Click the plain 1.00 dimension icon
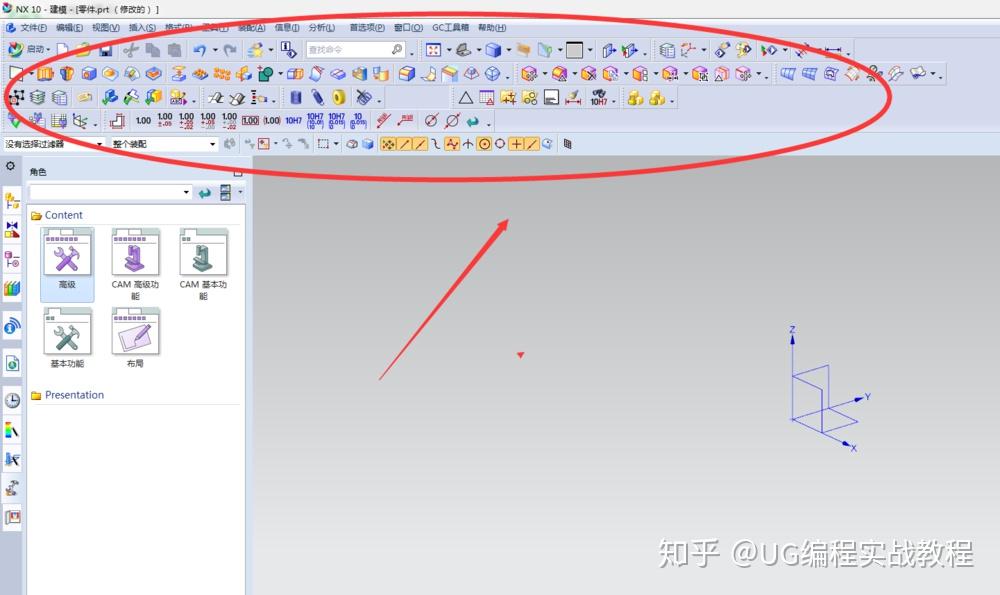The image size is (1000, 595). [x=143, y=121]
